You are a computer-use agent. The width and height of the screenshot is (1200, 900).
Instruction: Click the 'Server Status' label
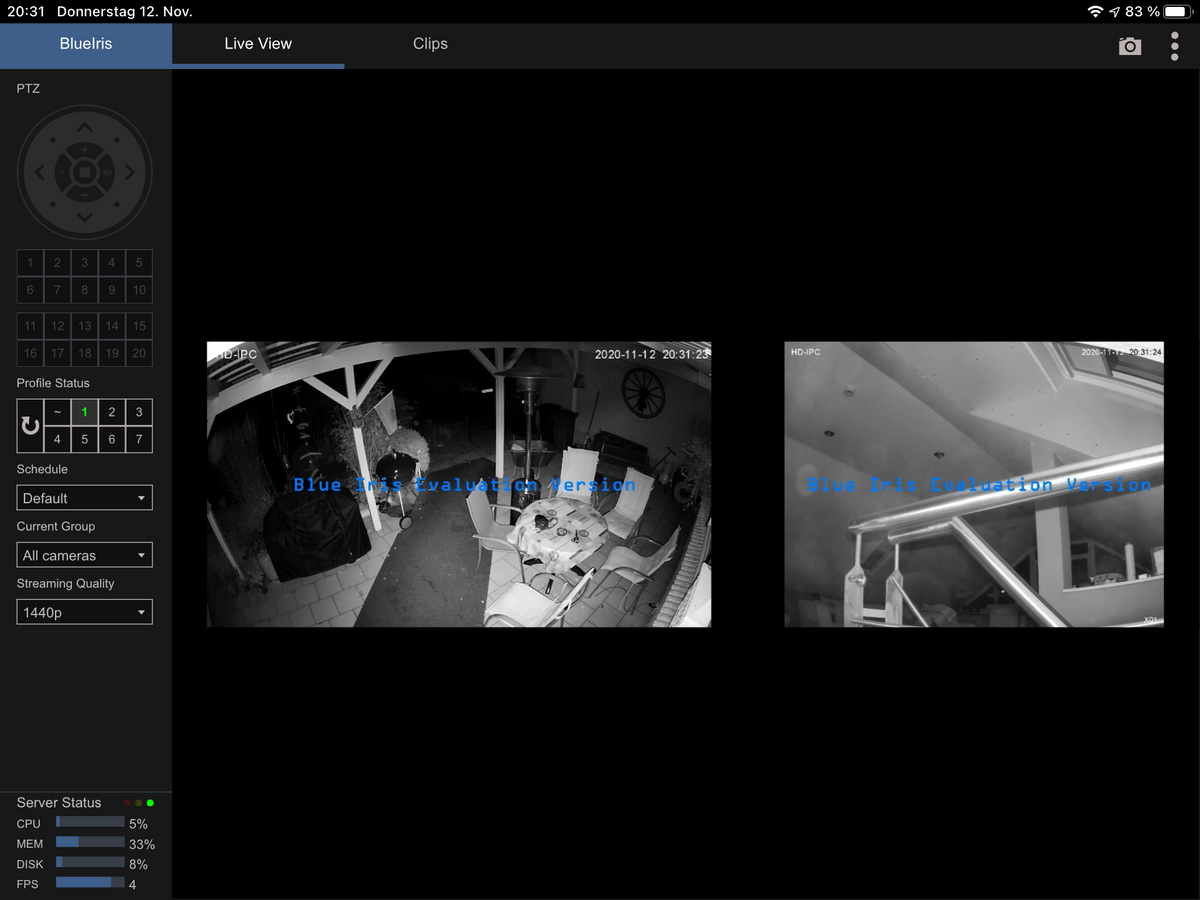59,803
